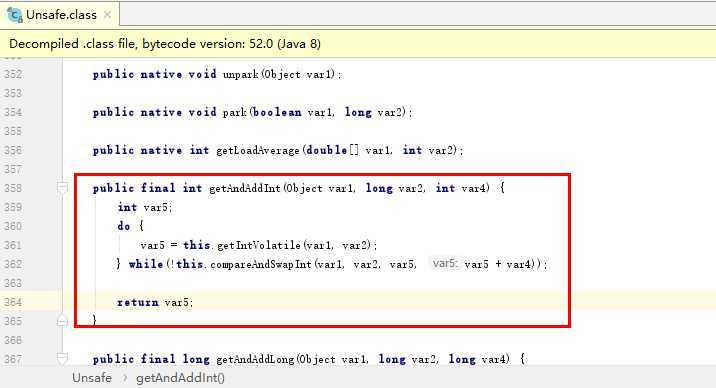This screenshot has height=388, width=716.
Task: Click line number 352 in gutter
Action: (x=13, y=74)
